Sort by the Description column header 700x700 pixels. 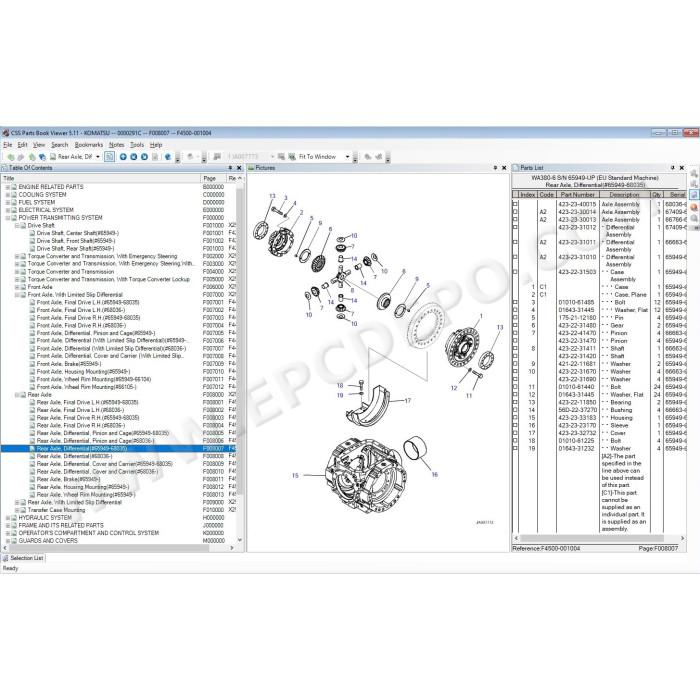(x=624, y=195)
